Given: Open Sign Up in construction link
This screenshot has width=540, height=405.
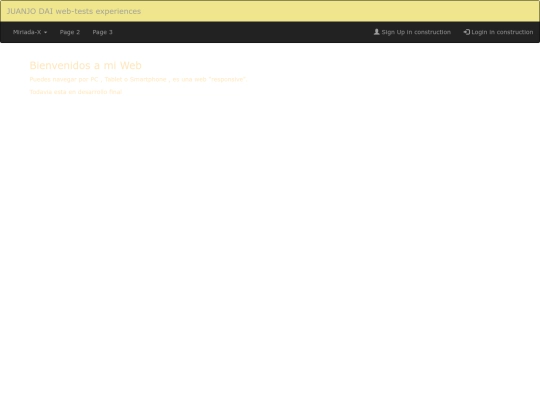Looking at the screenshot, I should pyautogui.click(x=412, y=32).
